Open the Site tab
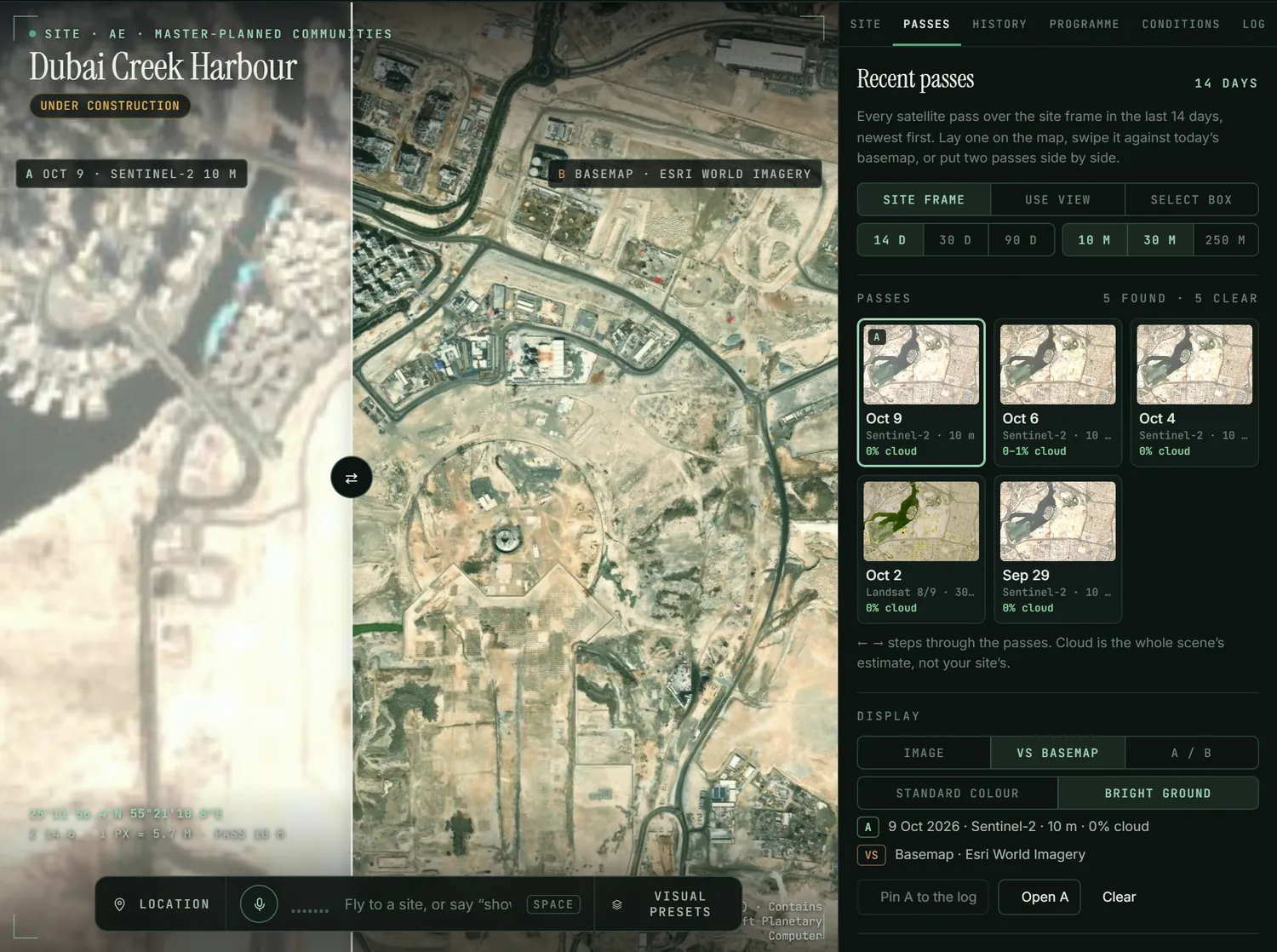1277x952 pixels. [866, 24]
